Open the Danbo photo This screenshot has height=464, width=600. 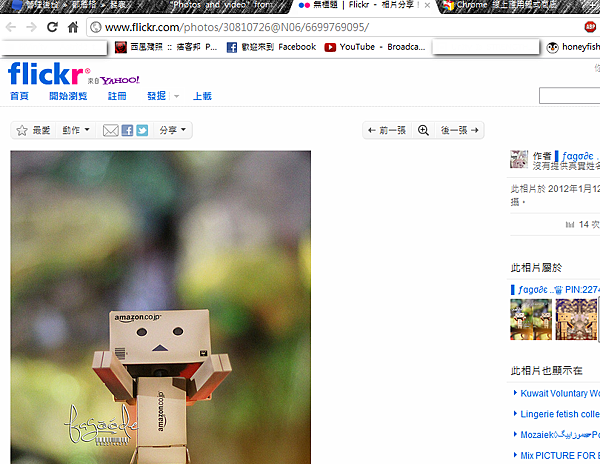[161, 307]
